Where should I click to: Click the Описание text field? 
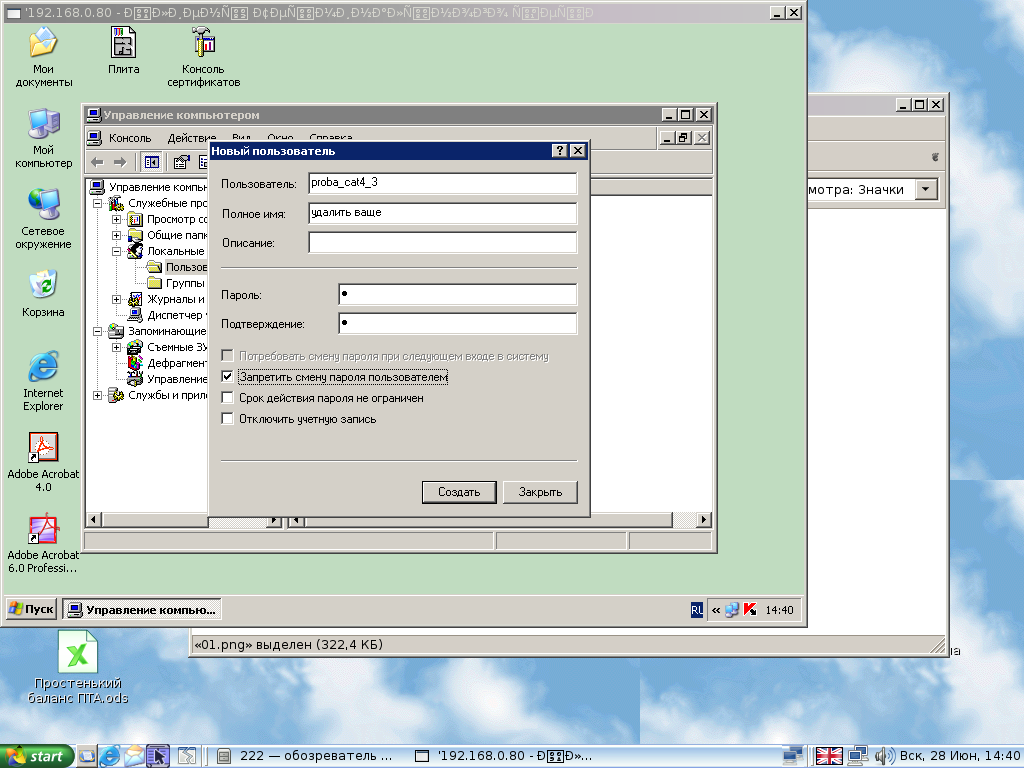(442, 243)
